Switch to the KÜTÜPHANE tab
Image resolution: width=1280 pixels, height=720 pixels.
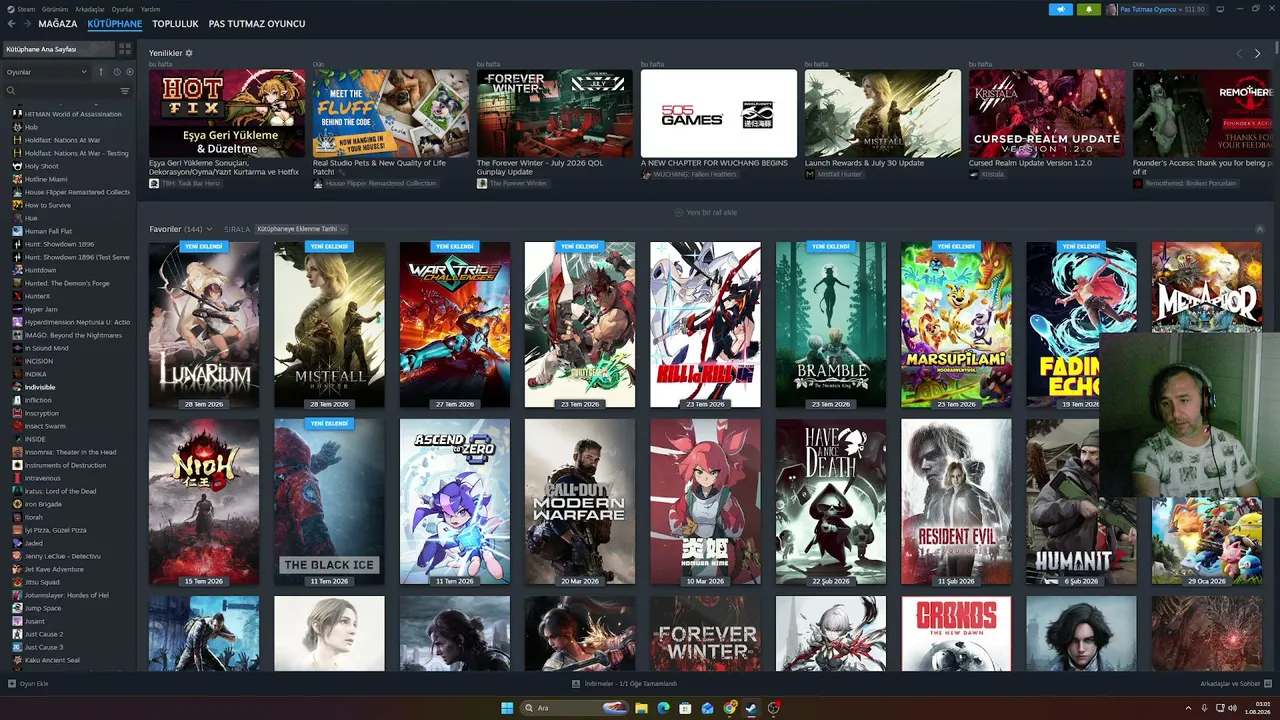coord(115,24)
